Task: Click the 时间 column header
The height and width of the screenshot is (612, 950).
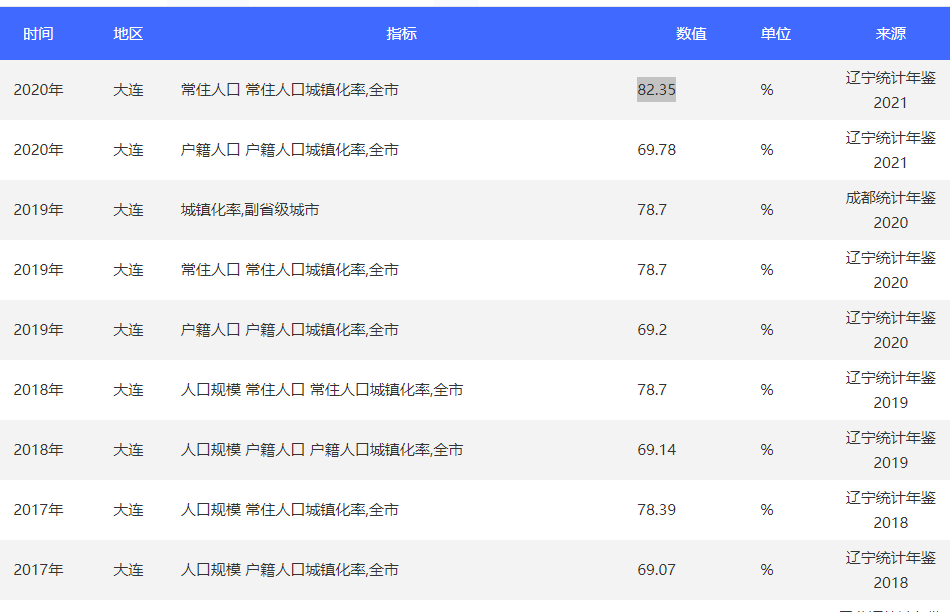Action: (x=38, y=34)
